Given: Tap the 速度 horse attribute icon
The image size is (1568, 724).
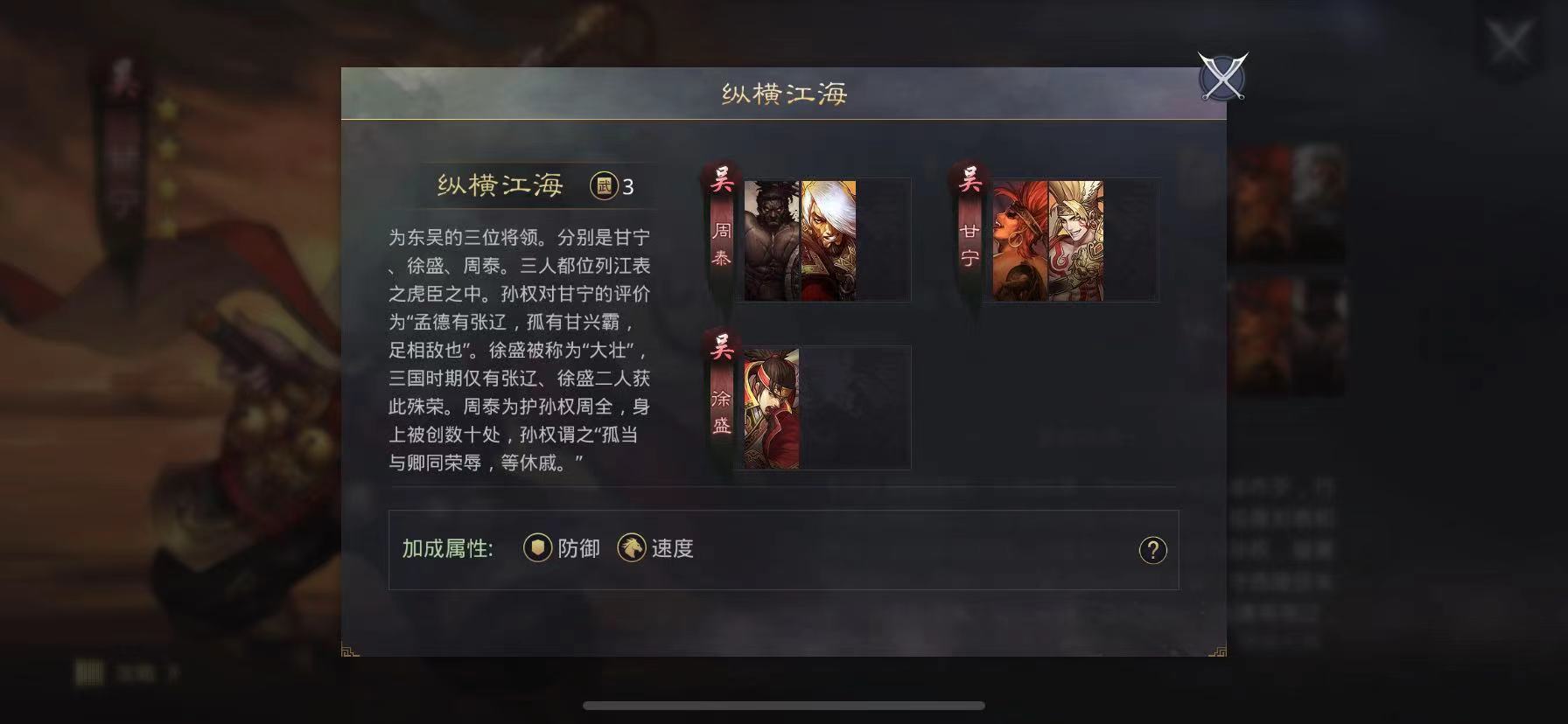Looking at the screenshot, I should (x=632, y=548).
